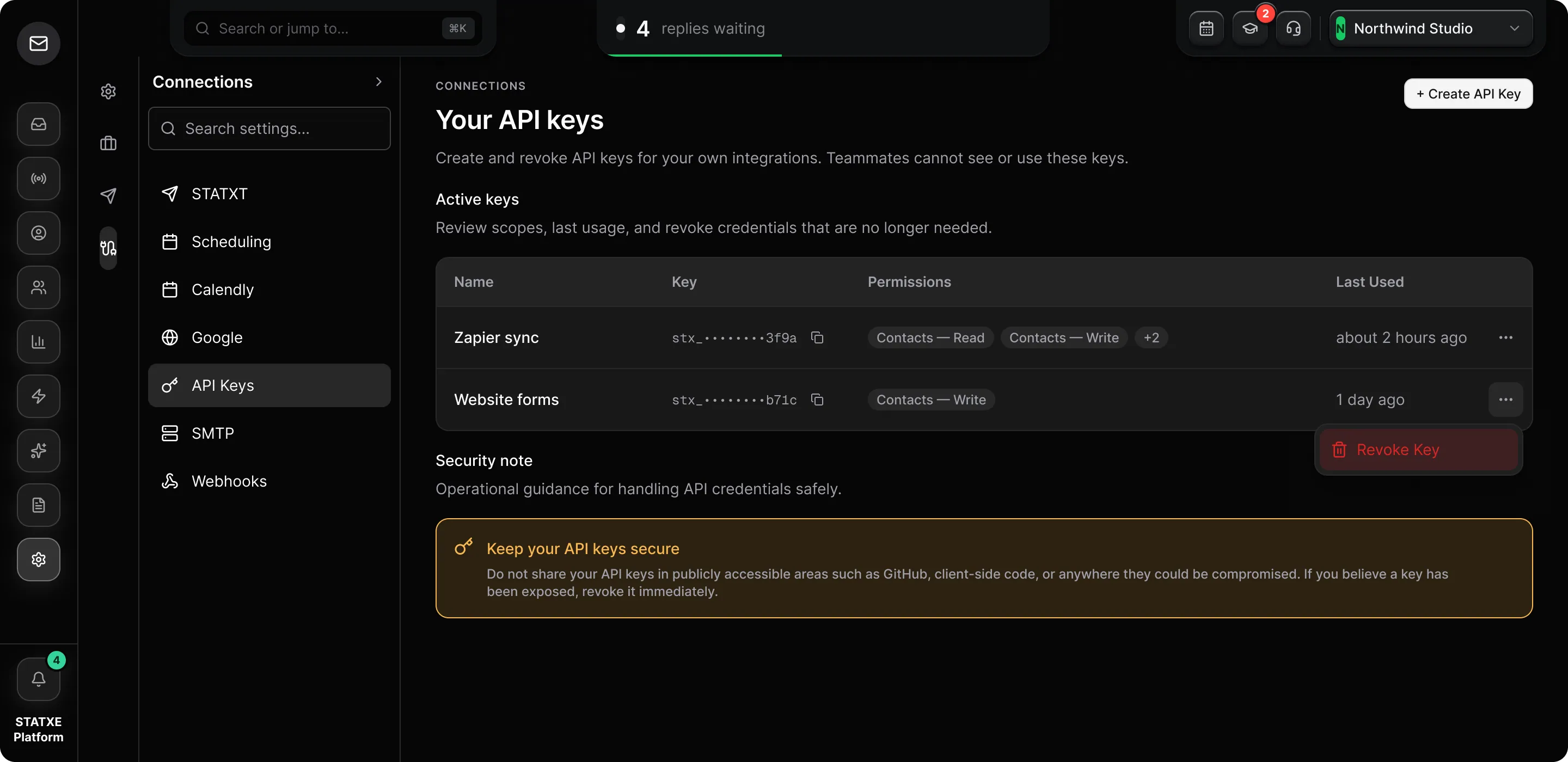Open the Inbox tray icon in left sidebar

[38, 124]
